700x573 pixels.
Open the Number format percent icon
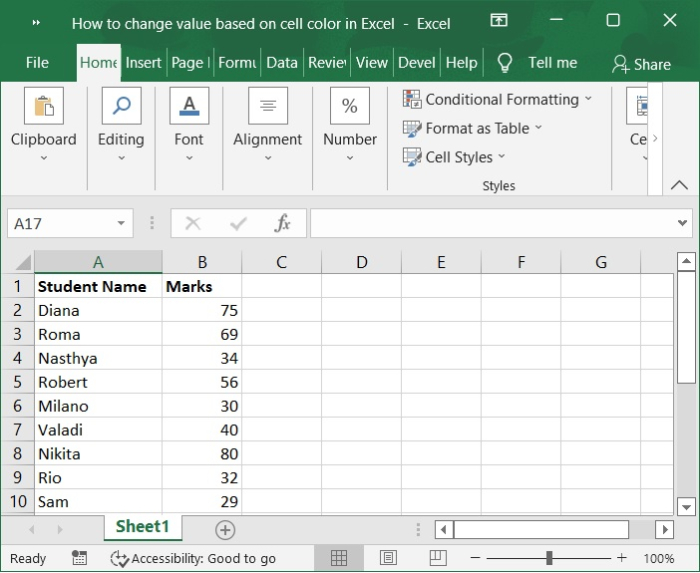click(x=350, y=106)
